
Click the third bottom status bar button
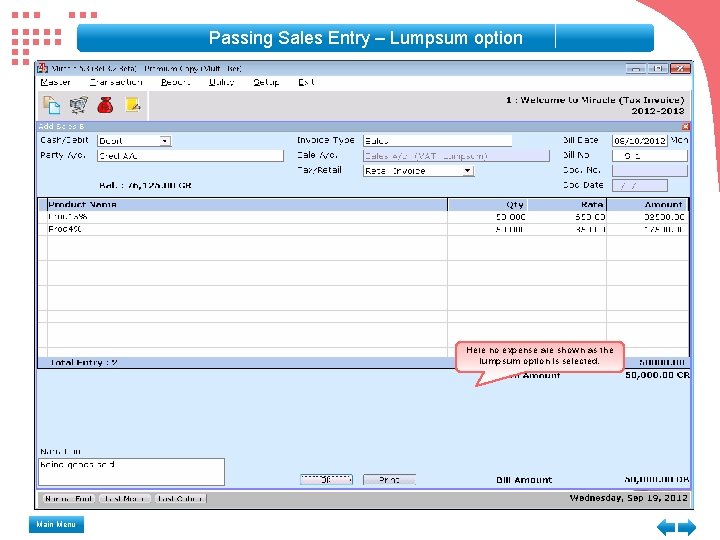click(x=180, y=499)
